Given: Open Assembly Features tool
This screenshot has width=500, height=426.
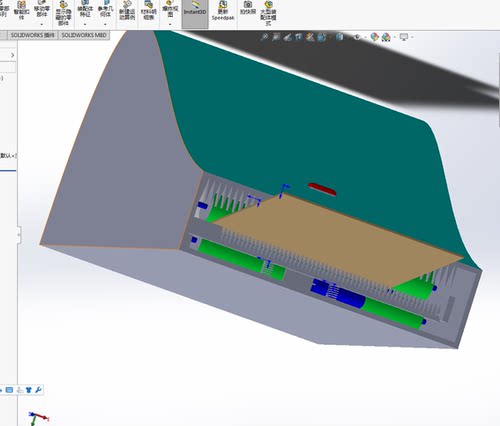Looking at the screenshot, I should coord(85,9).
